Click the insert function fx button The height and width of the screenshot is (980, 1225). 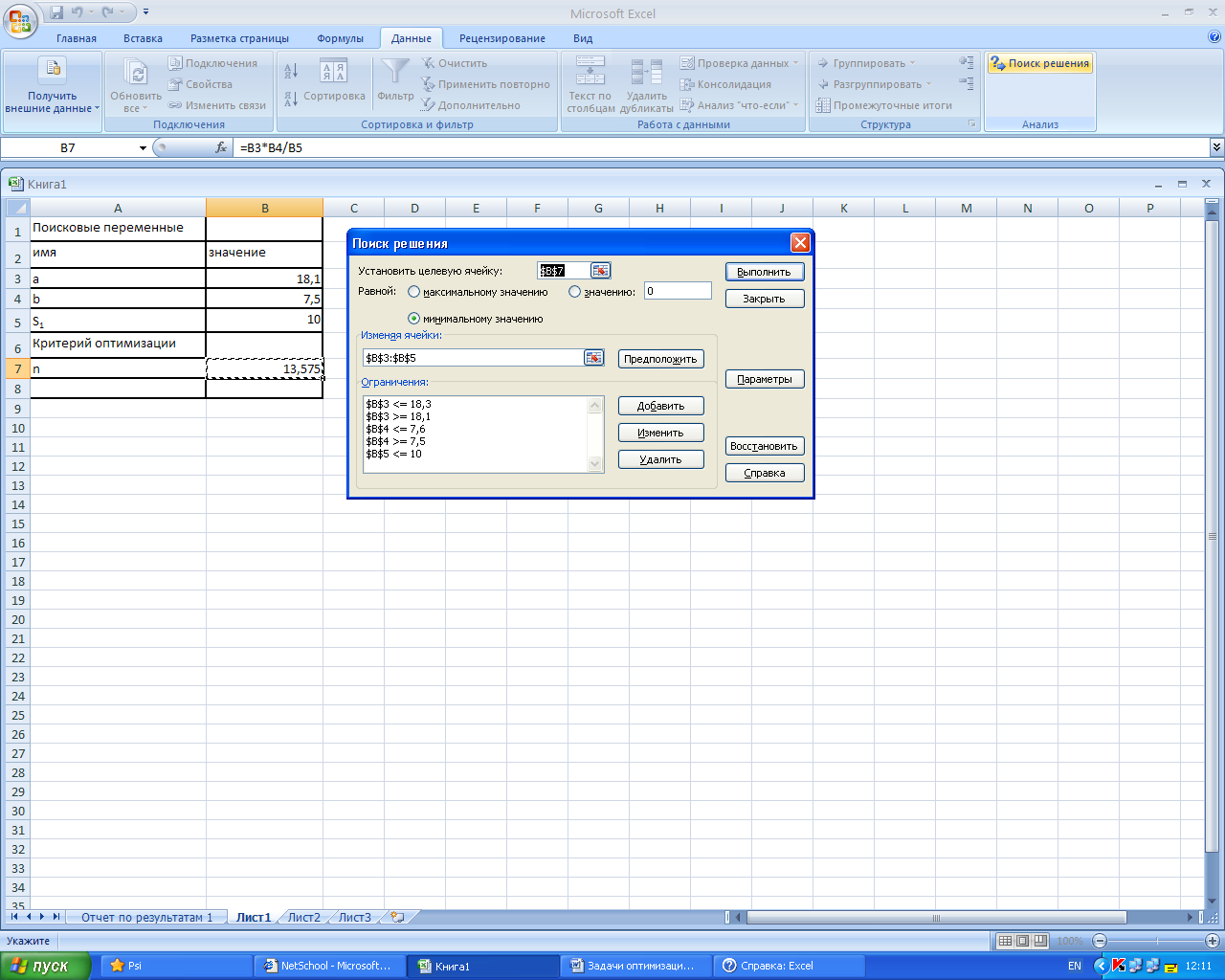[x=221, y=147]
